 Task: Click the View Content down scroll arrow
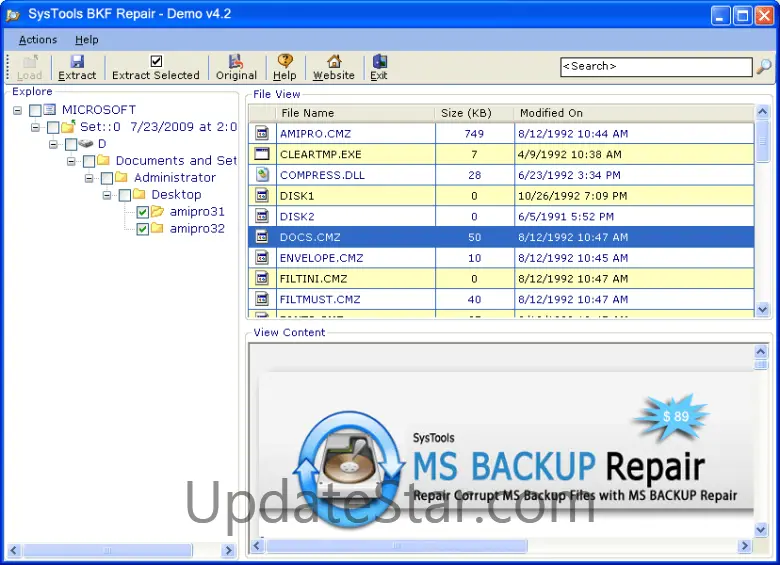761,529
